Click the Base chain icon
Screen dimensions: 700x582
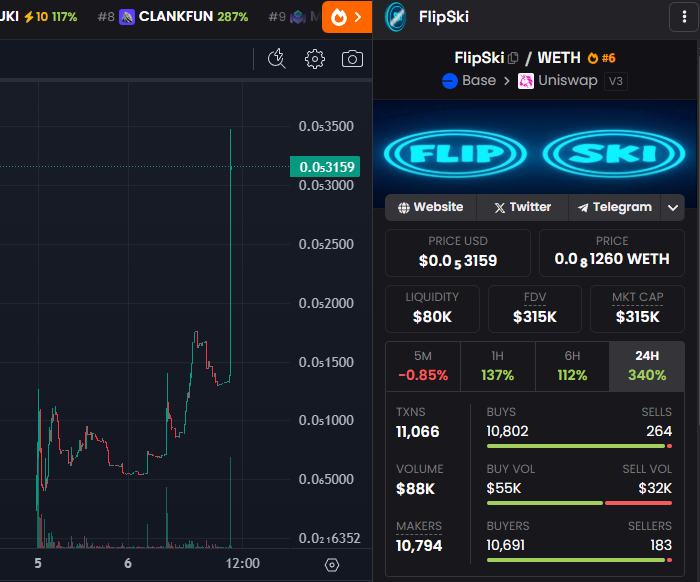coord(450,81)
